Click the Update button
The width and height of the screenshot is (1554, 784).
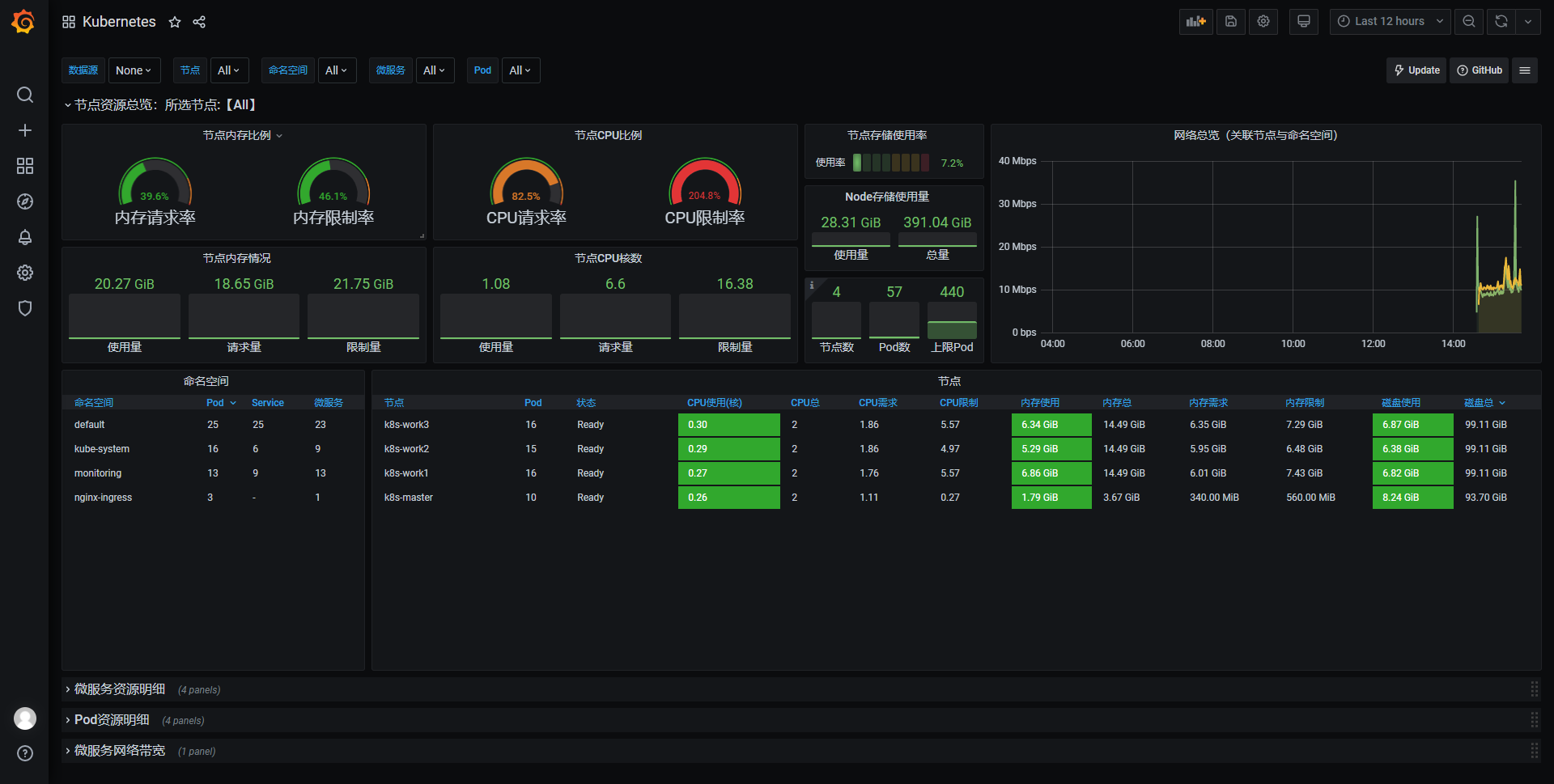[x=1416, y=70]
